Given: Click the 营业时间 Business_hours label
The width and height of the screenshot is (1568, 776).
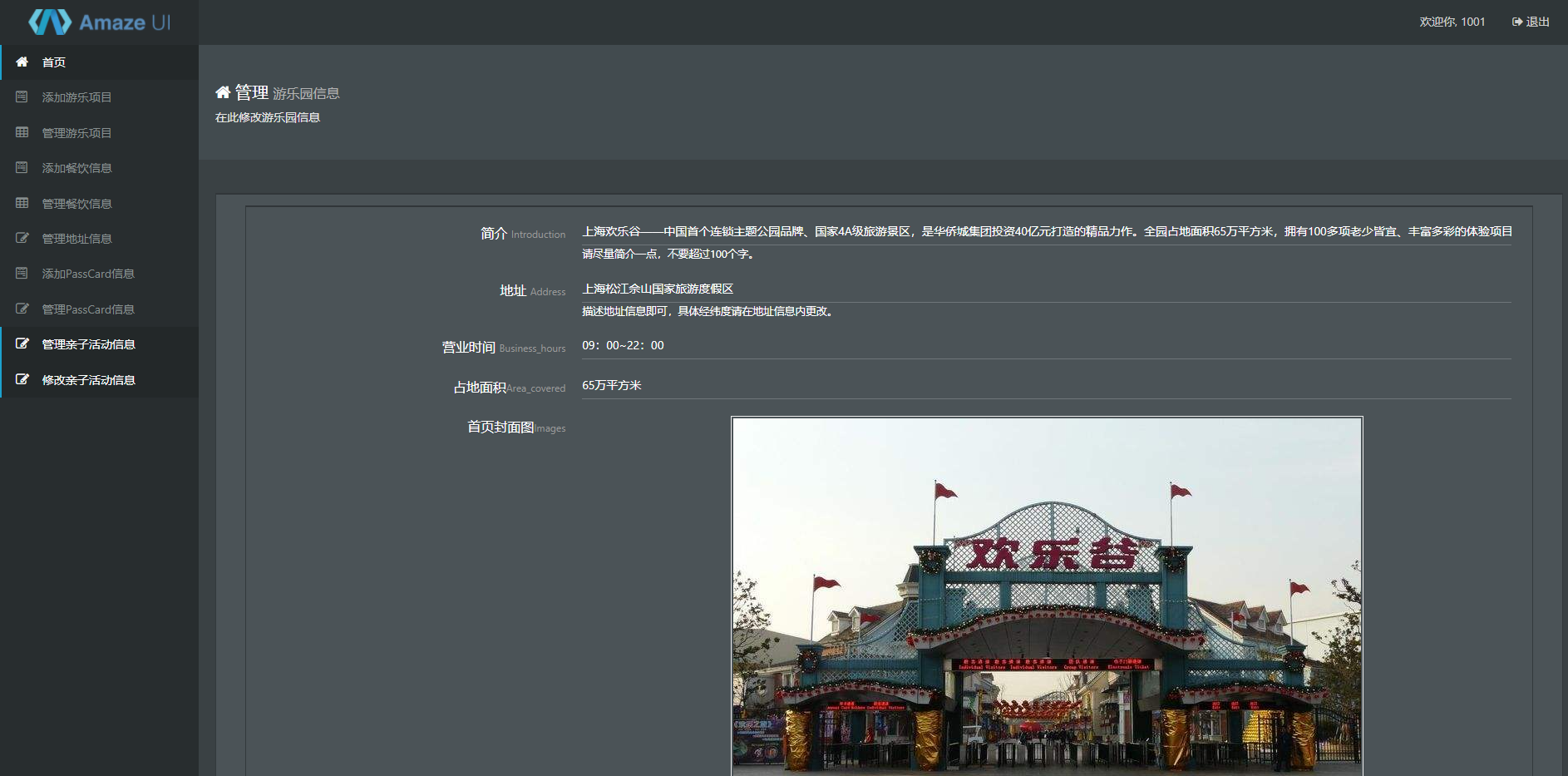Looking at the screenshot, I should coord(504,348).
